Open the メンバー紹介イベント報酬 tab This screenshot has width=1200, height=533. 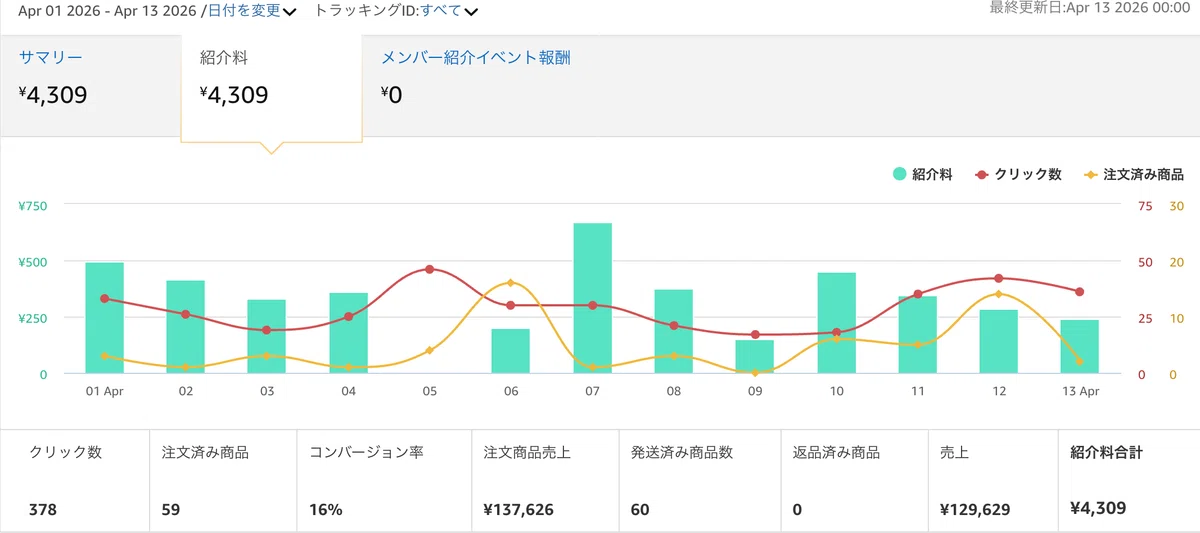476,57
